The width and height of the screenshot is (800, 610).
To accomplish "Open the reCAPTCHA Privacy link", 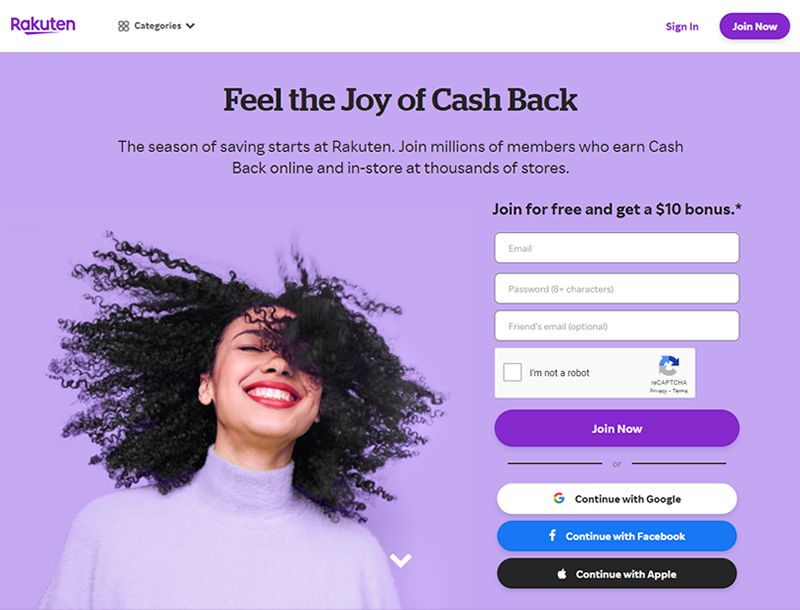I will (658, 391).
